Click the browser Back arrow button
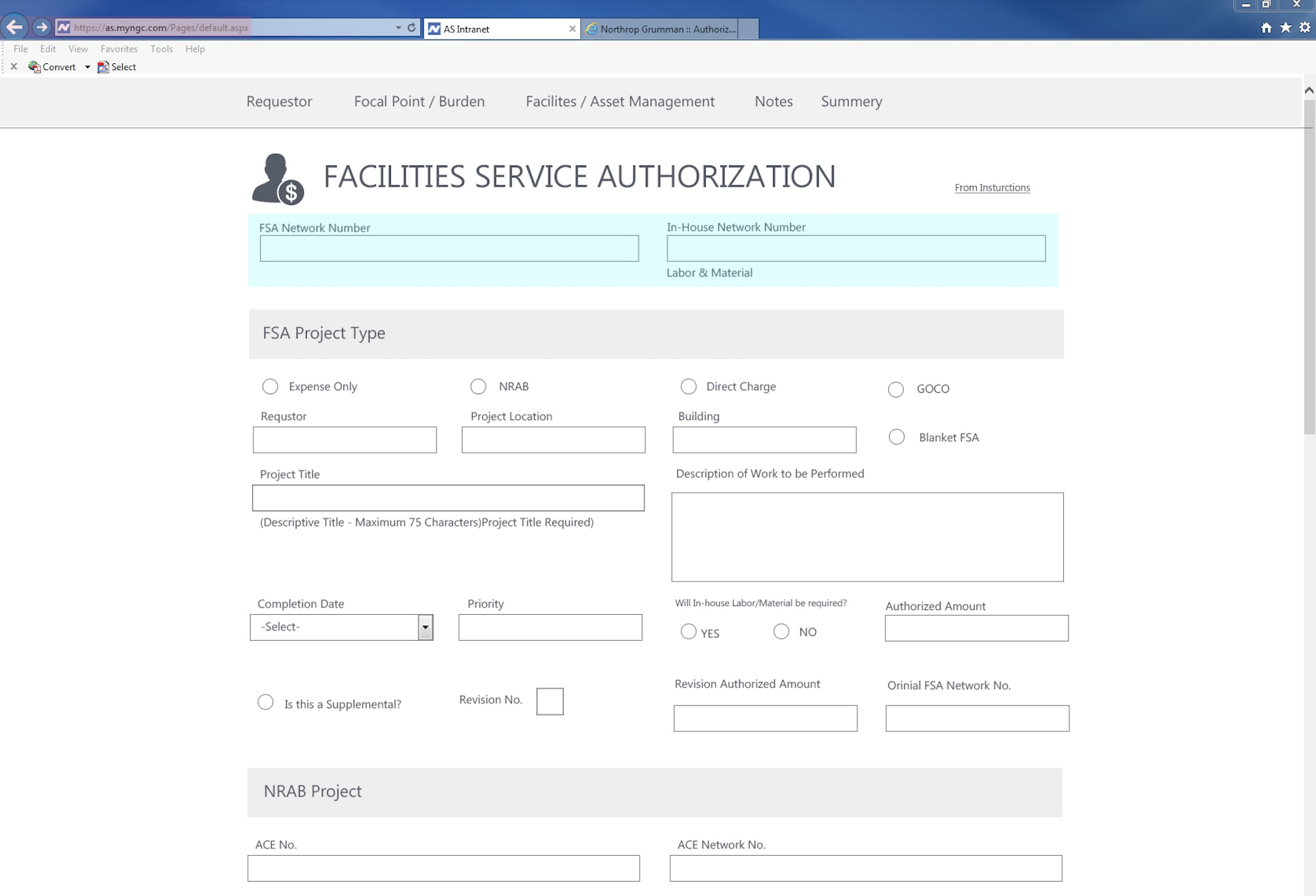Image resolution: width=1316 pixels, height=896 pixels. pos(14,27)
